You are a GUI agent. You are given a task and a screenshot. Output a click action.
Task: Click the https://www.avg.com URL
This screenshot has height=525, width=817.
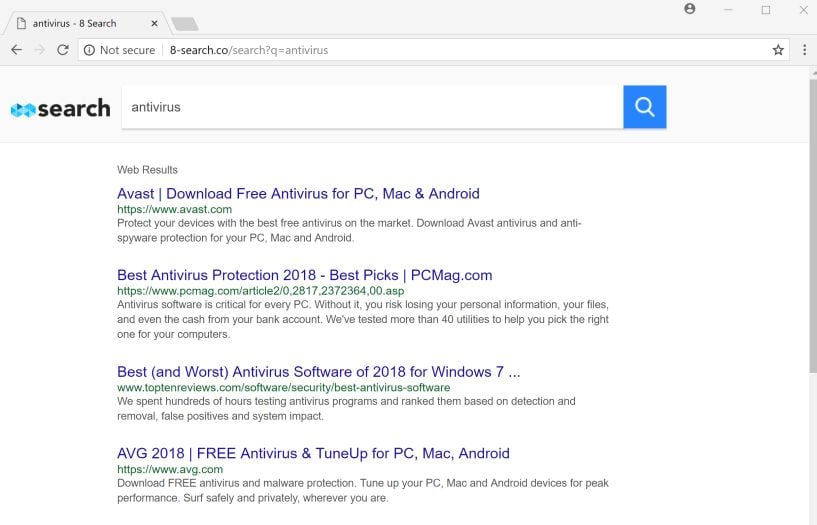tap(170, 469)
